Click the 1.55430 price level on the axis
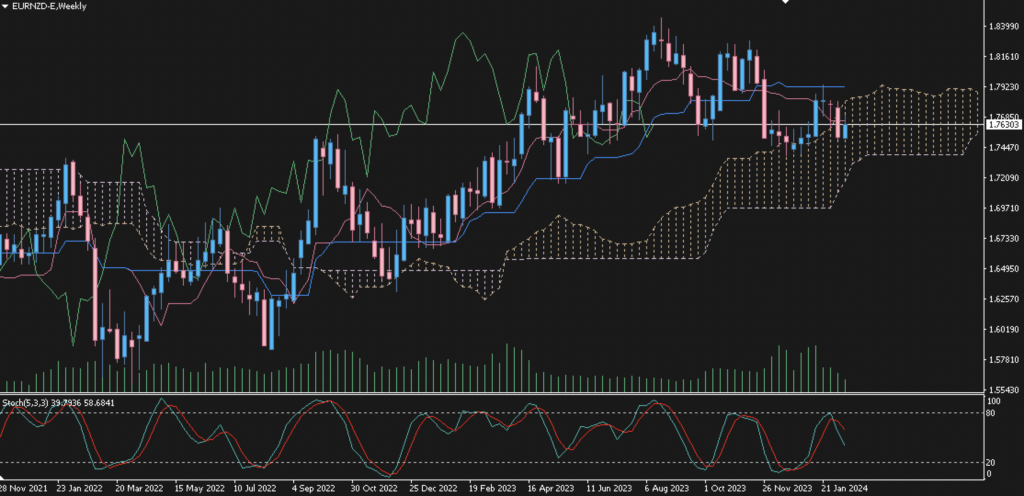The image size is (1024, 496). click(1003, 390)
